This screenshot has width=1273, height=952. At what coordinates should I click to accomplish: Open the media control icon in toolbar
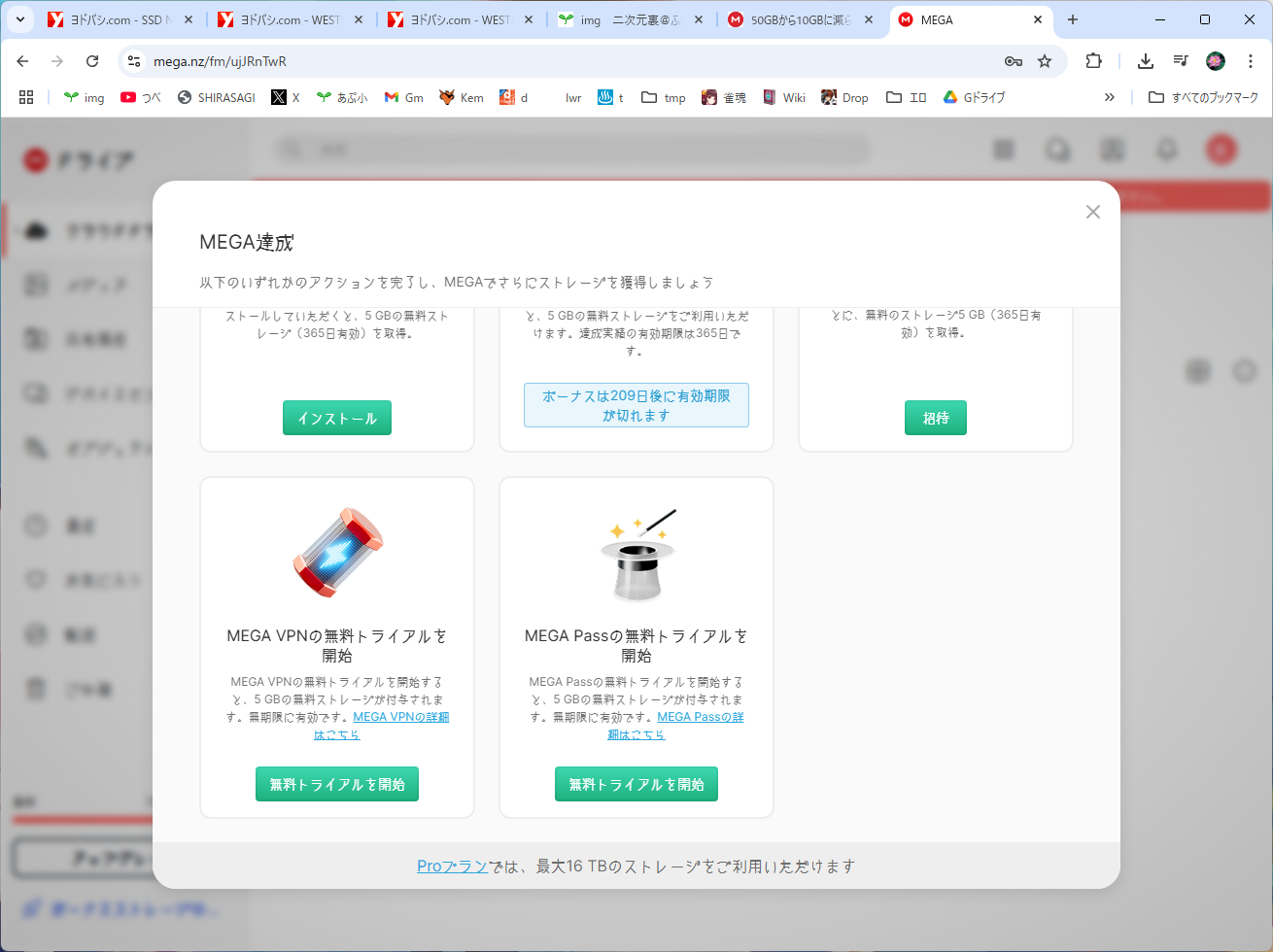tap(1181, 61)
